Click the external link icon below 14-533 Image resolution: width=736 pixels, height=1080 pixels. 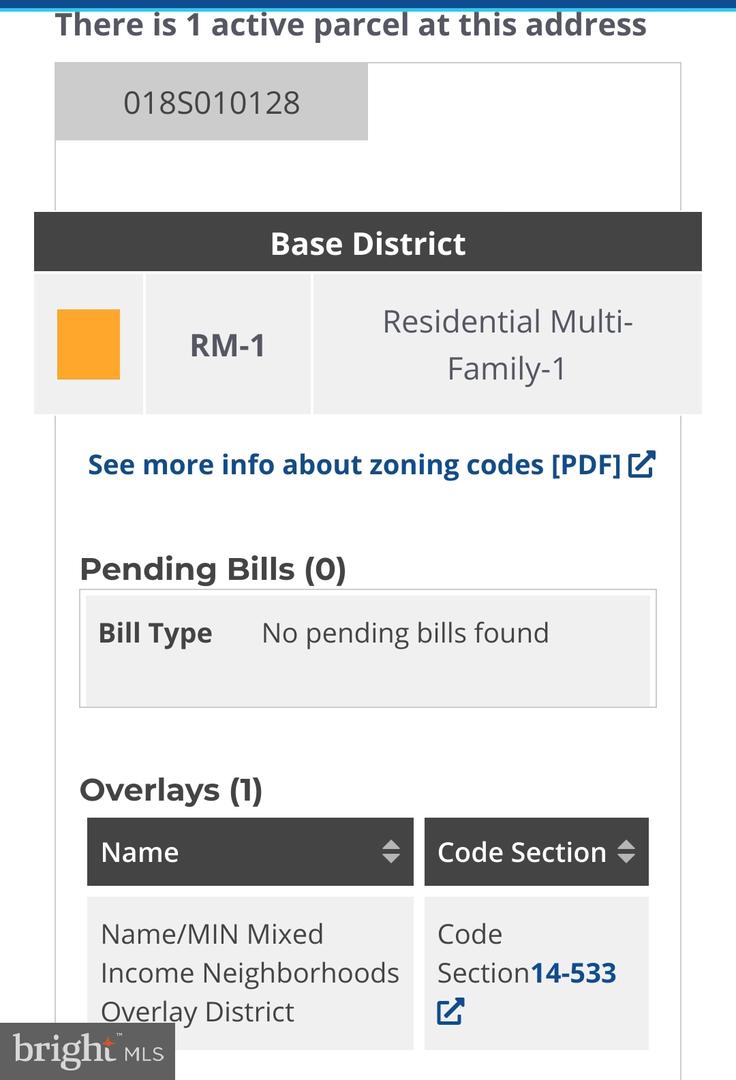tap(450, 1012)
